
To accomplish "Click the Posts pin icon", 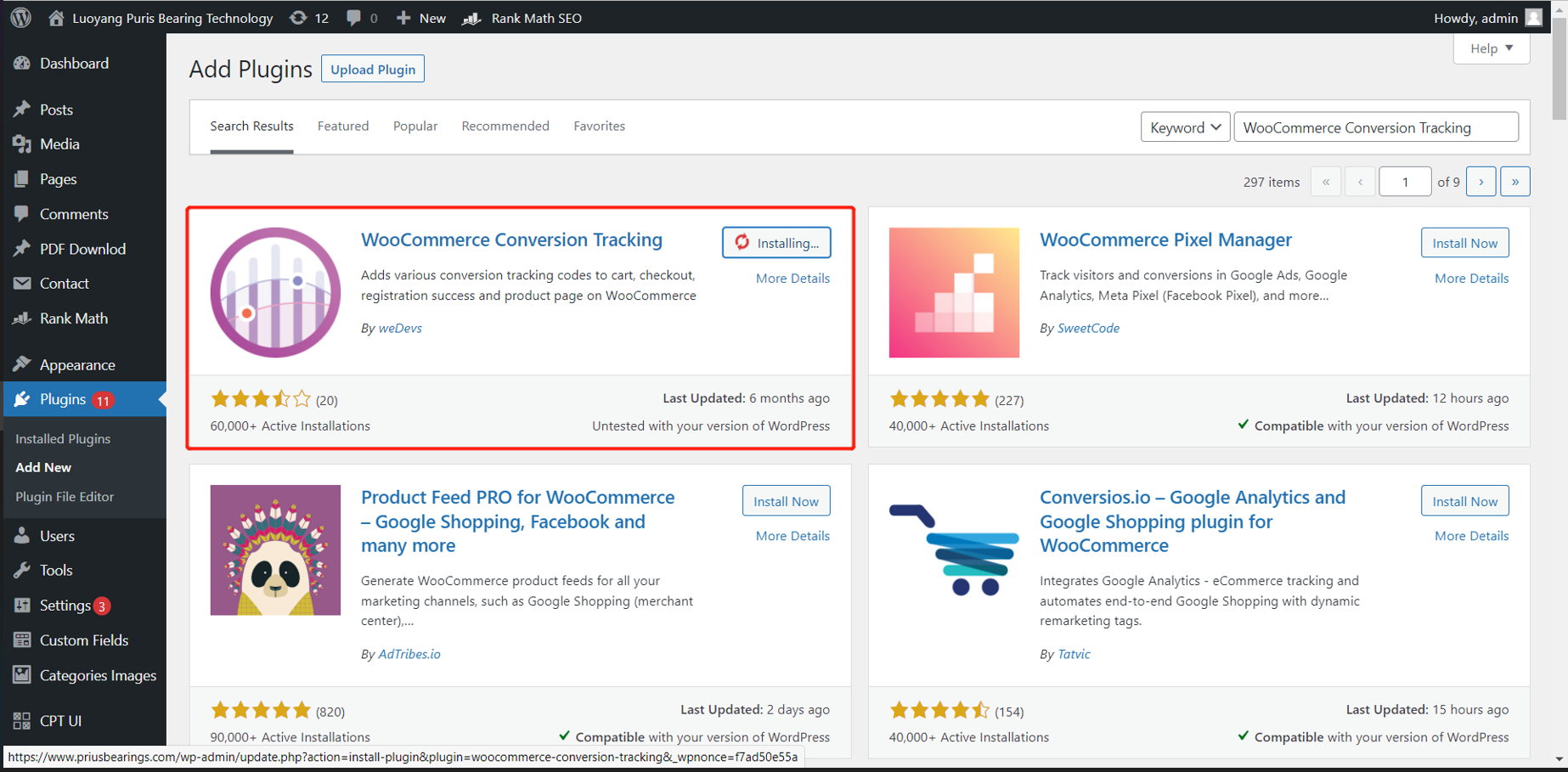I will coord(22,110).
